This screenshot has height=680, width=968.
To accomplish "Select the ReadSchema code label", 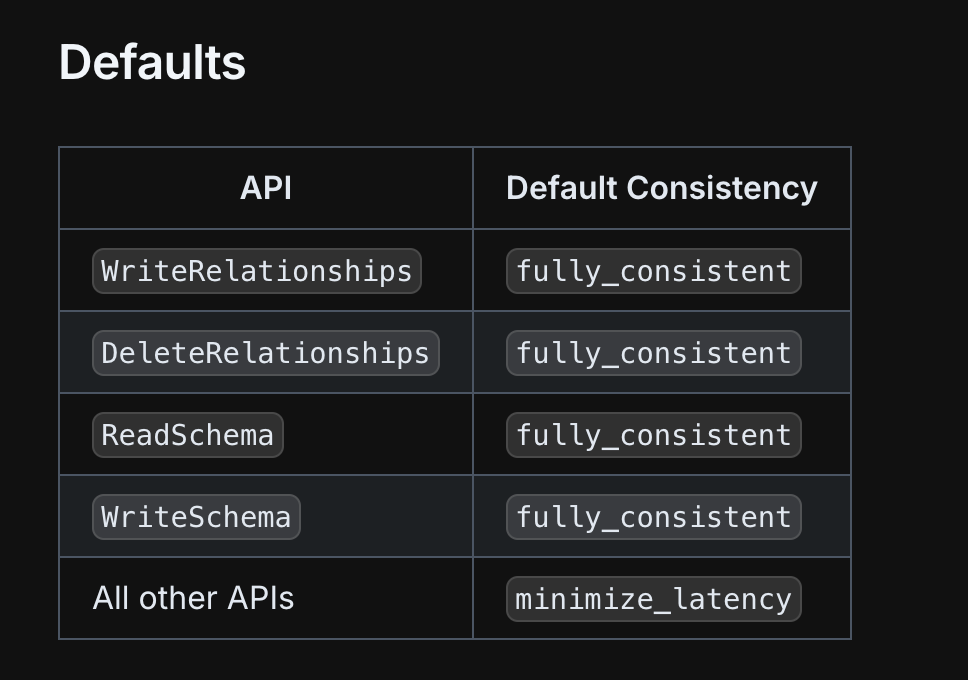I will pyautogui.click(x=188, y=435).
